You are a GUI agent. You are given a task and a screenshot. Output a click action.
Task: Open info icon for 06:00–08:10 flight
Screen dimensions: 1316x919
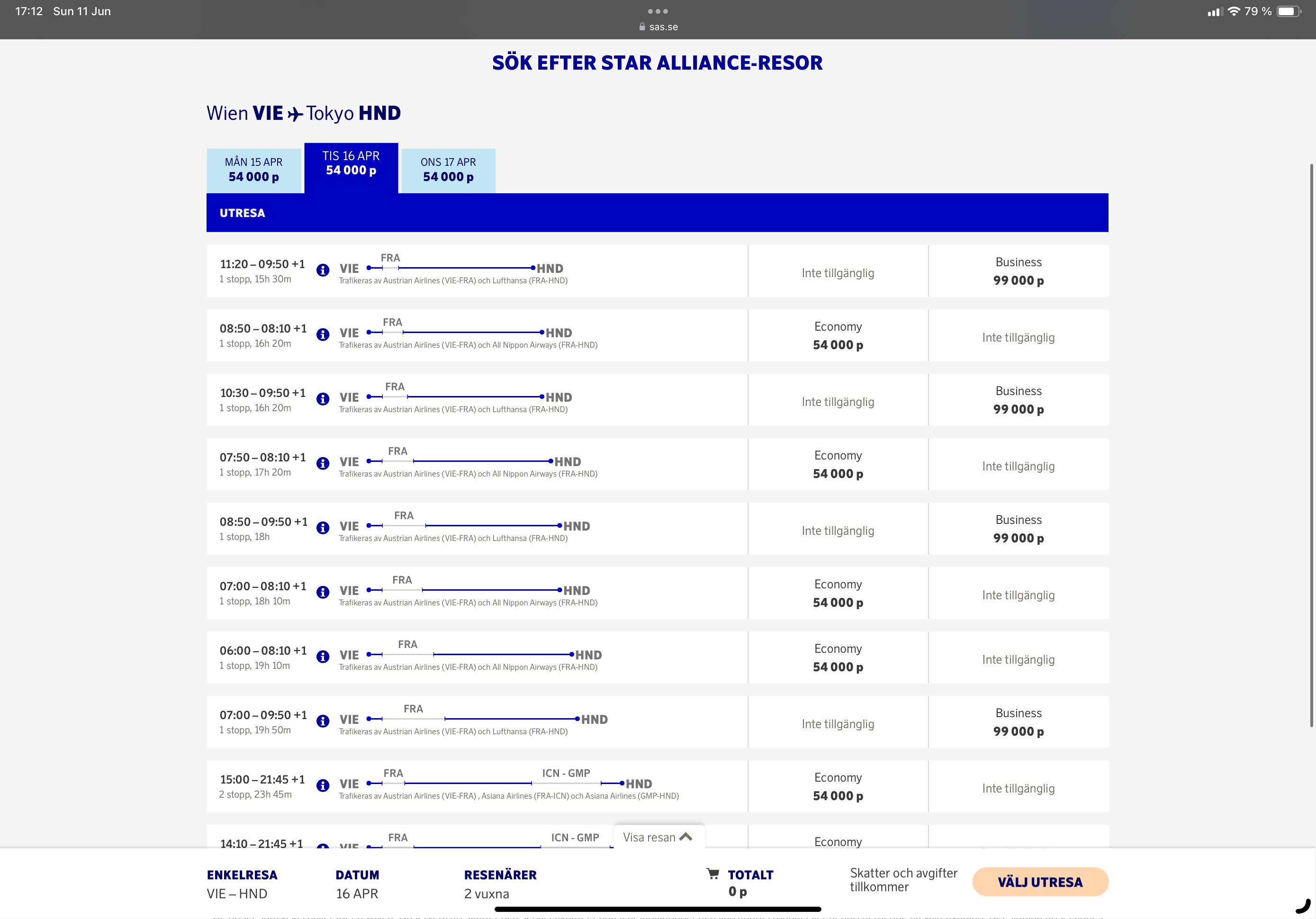pos(323,657)
